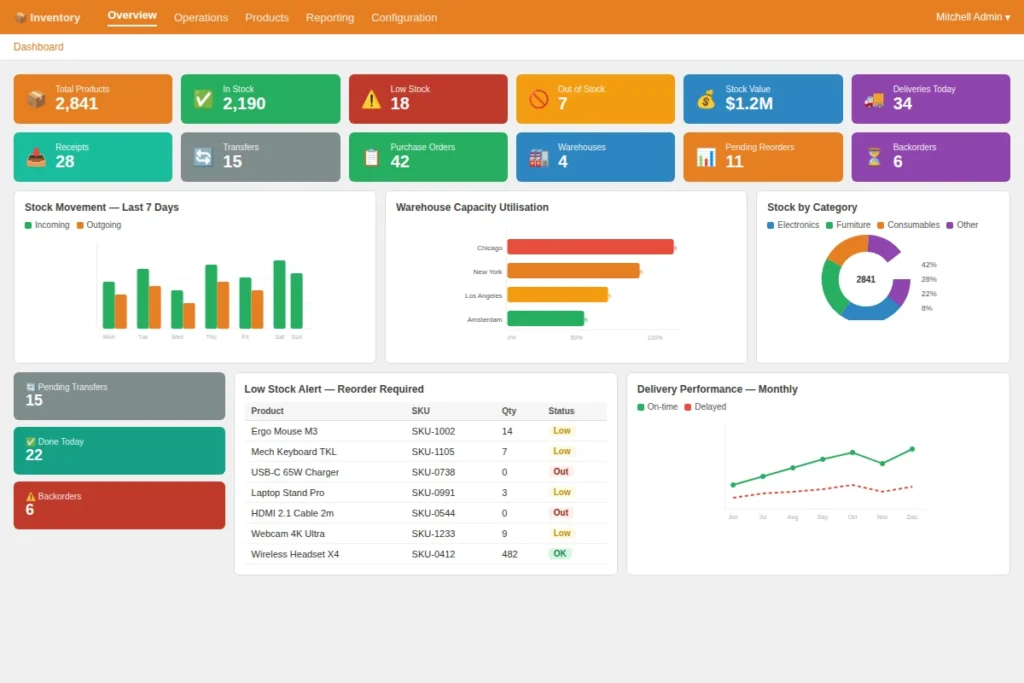The height and width of the screenshot is (683, 1024).
Task: Toggle the On-time legend entry
Action: coord(657,407)
